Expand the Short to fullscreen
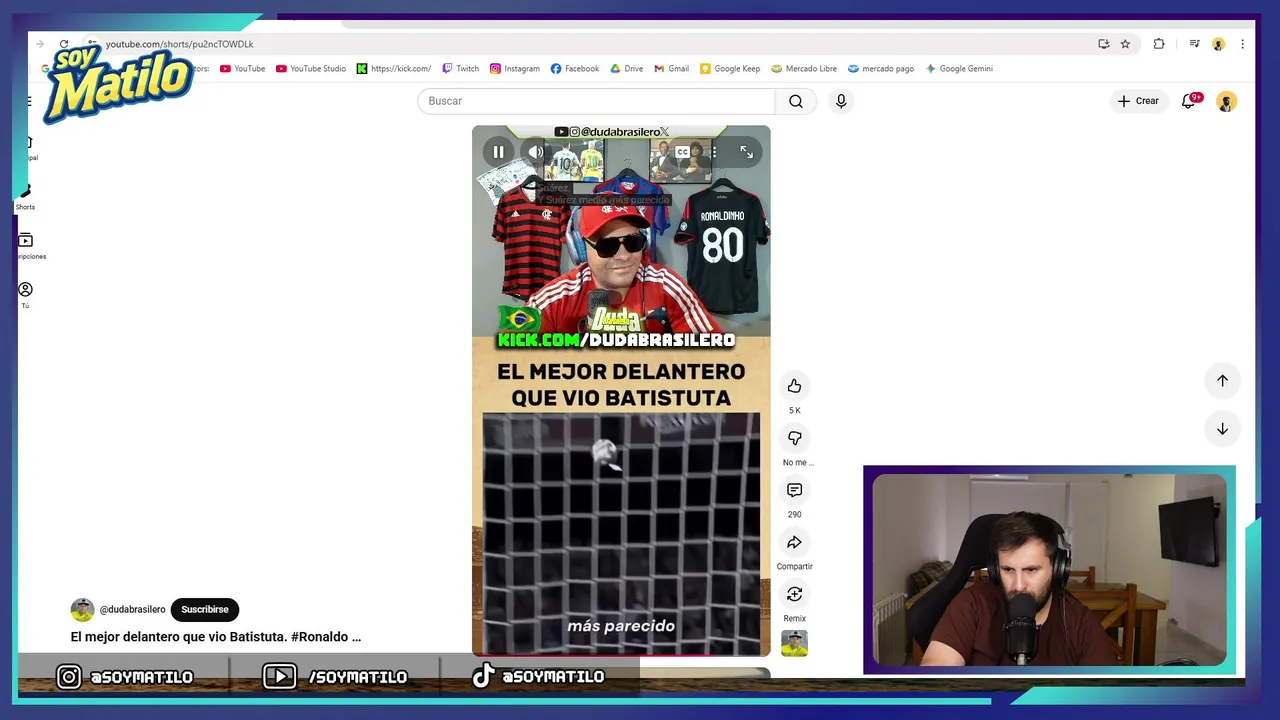1280x720 pixels. point(746,152)
